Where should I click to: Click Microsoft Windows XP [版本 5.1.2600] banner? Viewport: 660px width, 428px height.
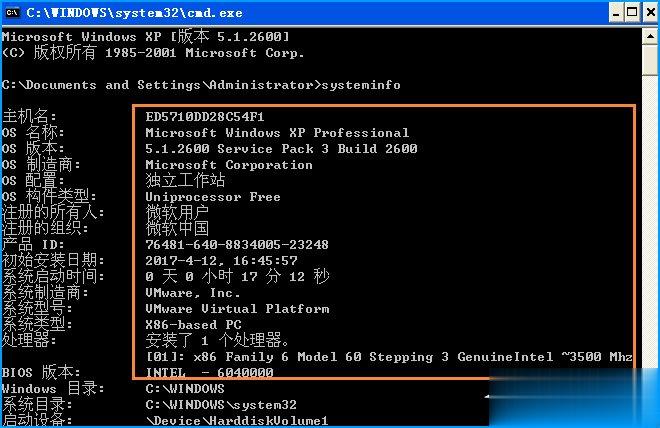[146, 37]
